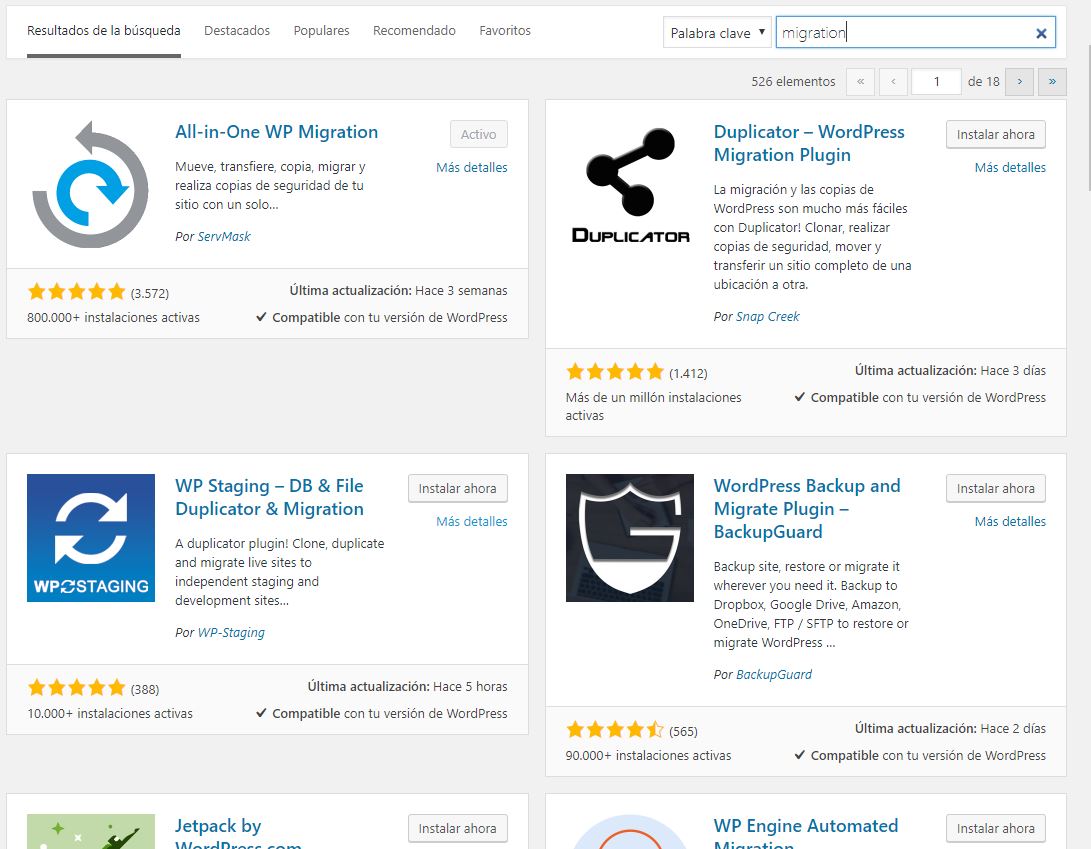Click the BackupGuard shield plugin icon
1091x849 pixels.
[x=630, y=538]
